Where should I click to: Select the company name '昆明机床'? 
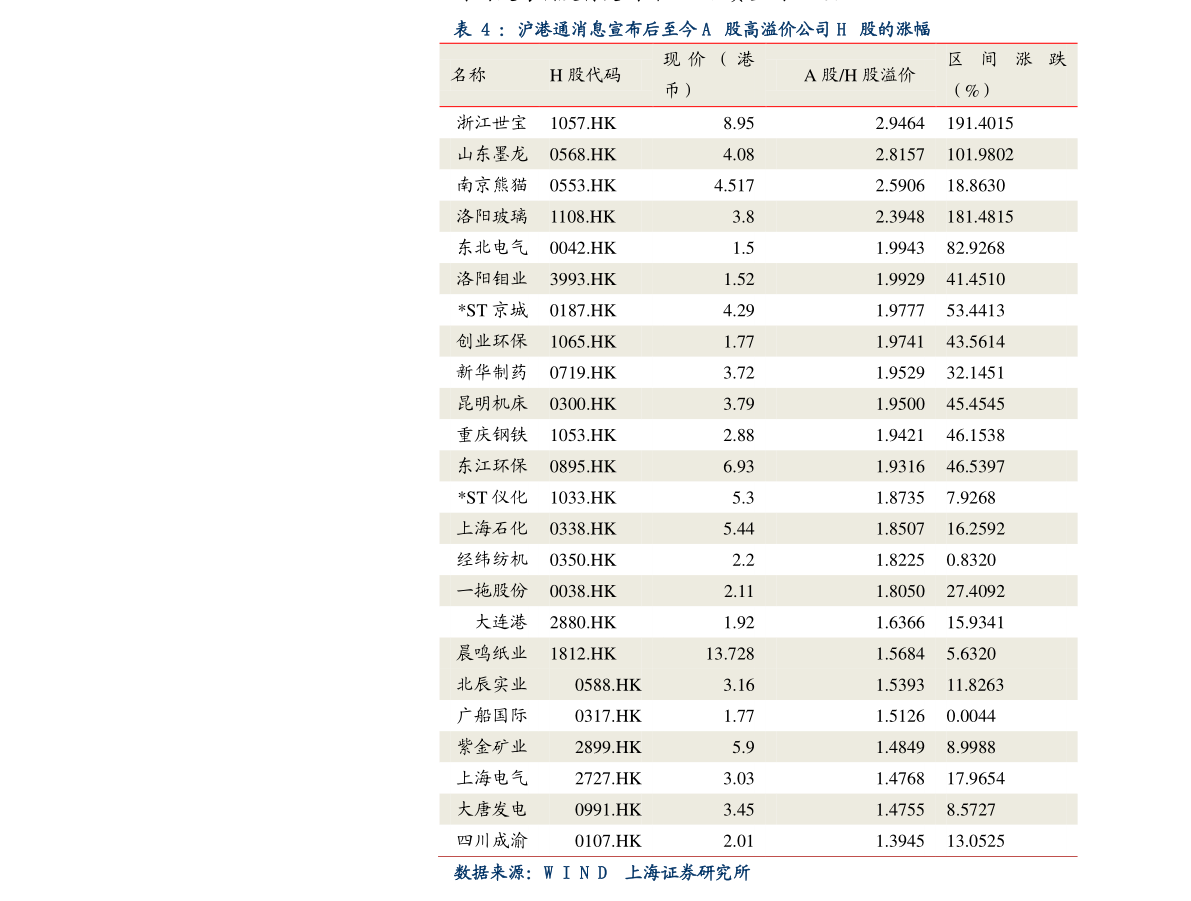pos(491,403)
